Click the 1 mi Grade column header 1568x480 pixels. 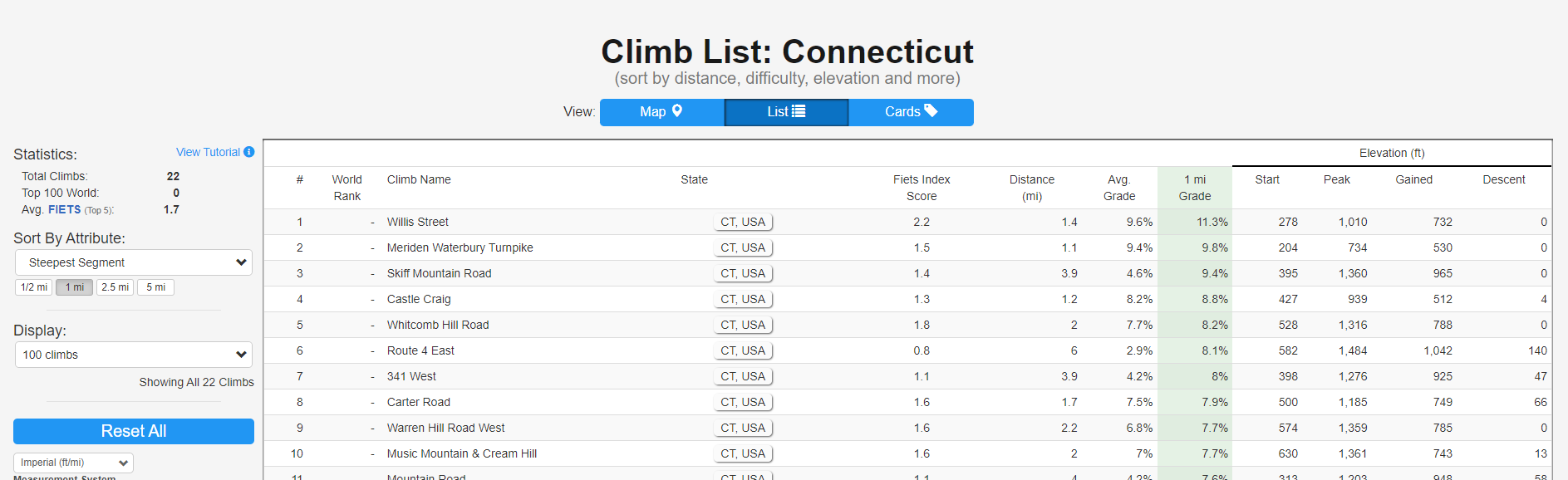(x=1195, y=188)
